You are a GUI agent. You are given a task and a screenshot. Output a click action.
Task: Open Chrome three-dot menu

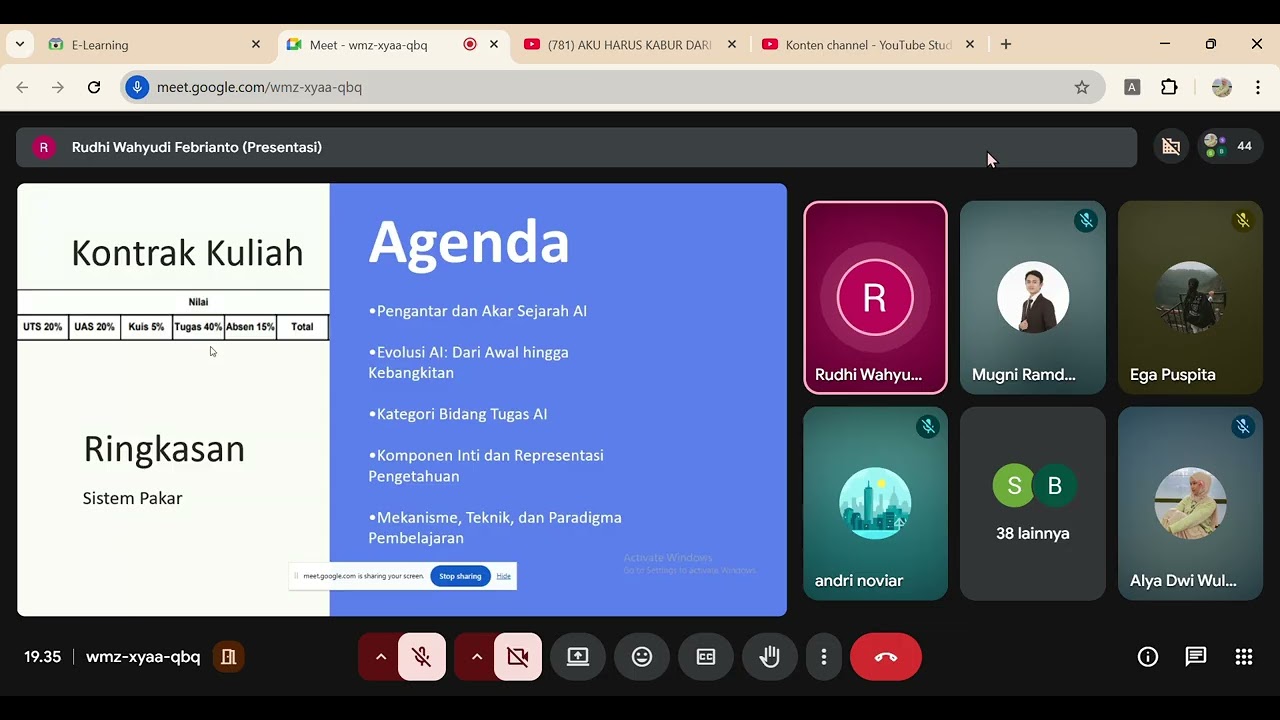point(1258,87)
